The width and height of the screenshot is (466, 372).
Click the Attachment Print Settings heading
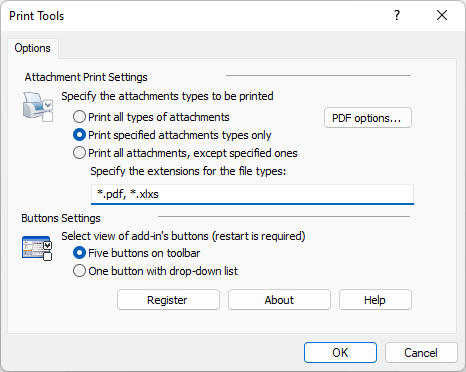point(86,77)
